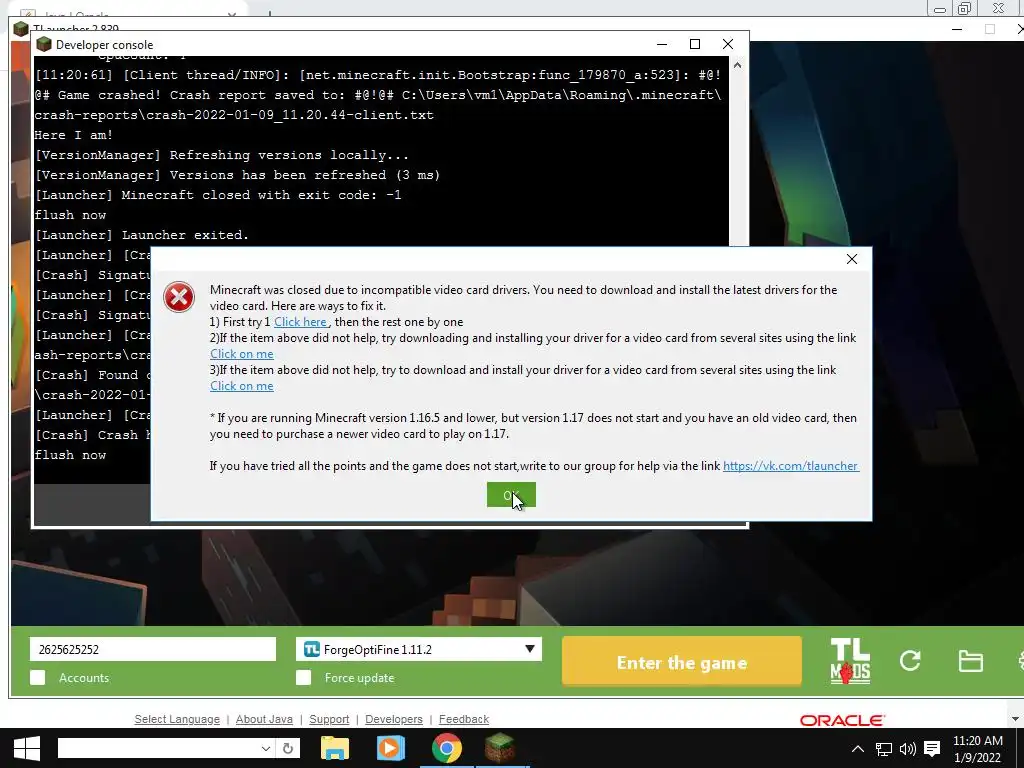This screenshot has height=768, width=1024.
Task: Click the TL icon in version selector
Action: tap(312, 649)
